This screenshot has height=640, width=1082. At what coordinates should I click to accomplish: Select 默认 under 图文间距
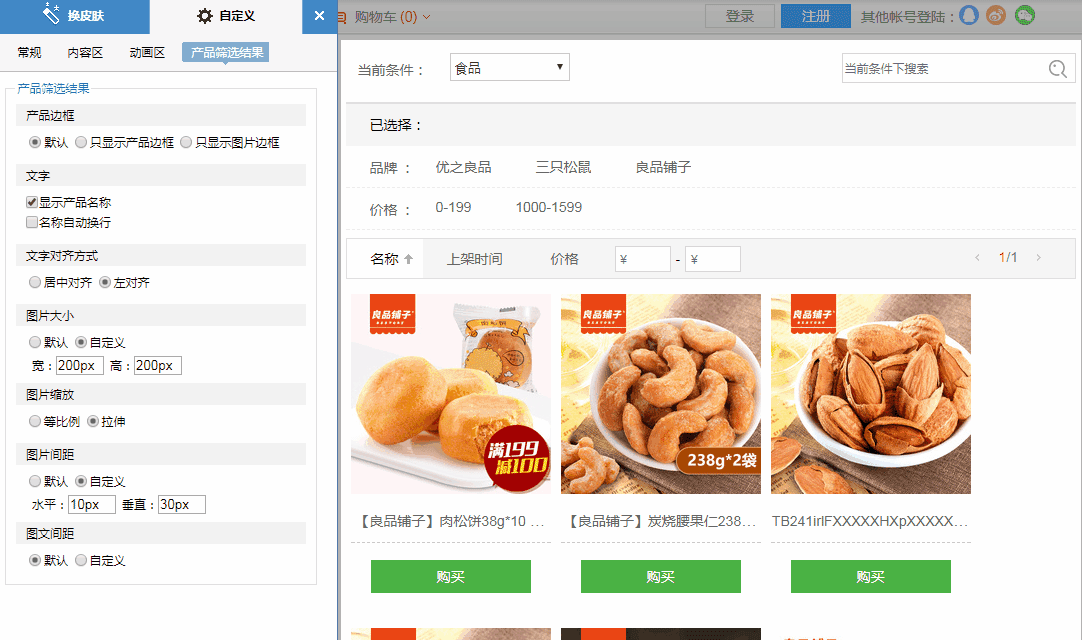point(35,561)
